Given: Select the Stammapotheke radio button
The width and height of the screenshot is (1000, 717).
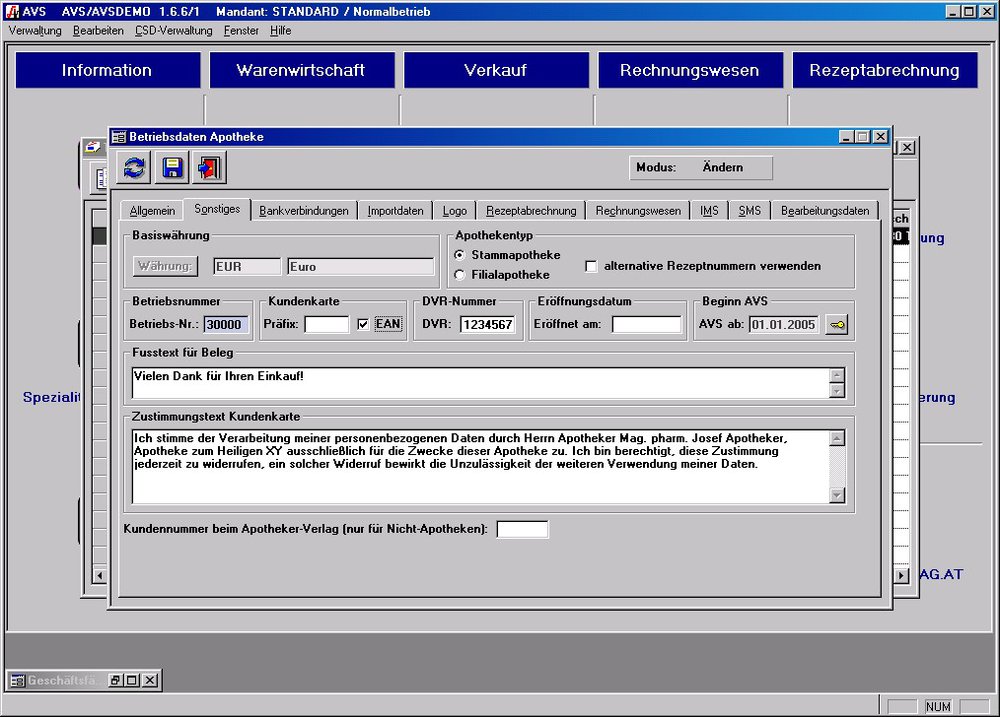Looking at the screenshot, I should pyautogui.click(x=459, y=256).
